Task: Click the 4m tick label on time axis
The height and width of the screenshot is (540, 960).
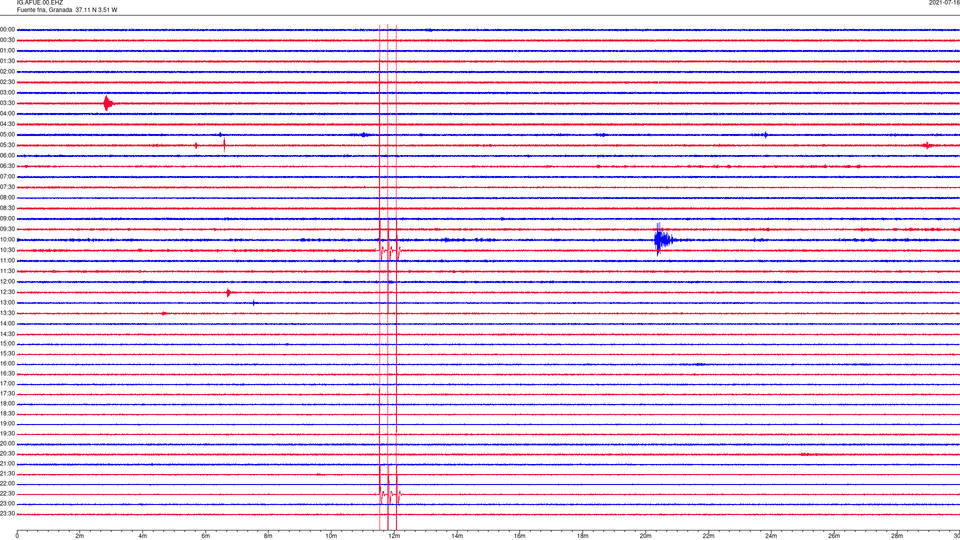Action: [143, 536]
